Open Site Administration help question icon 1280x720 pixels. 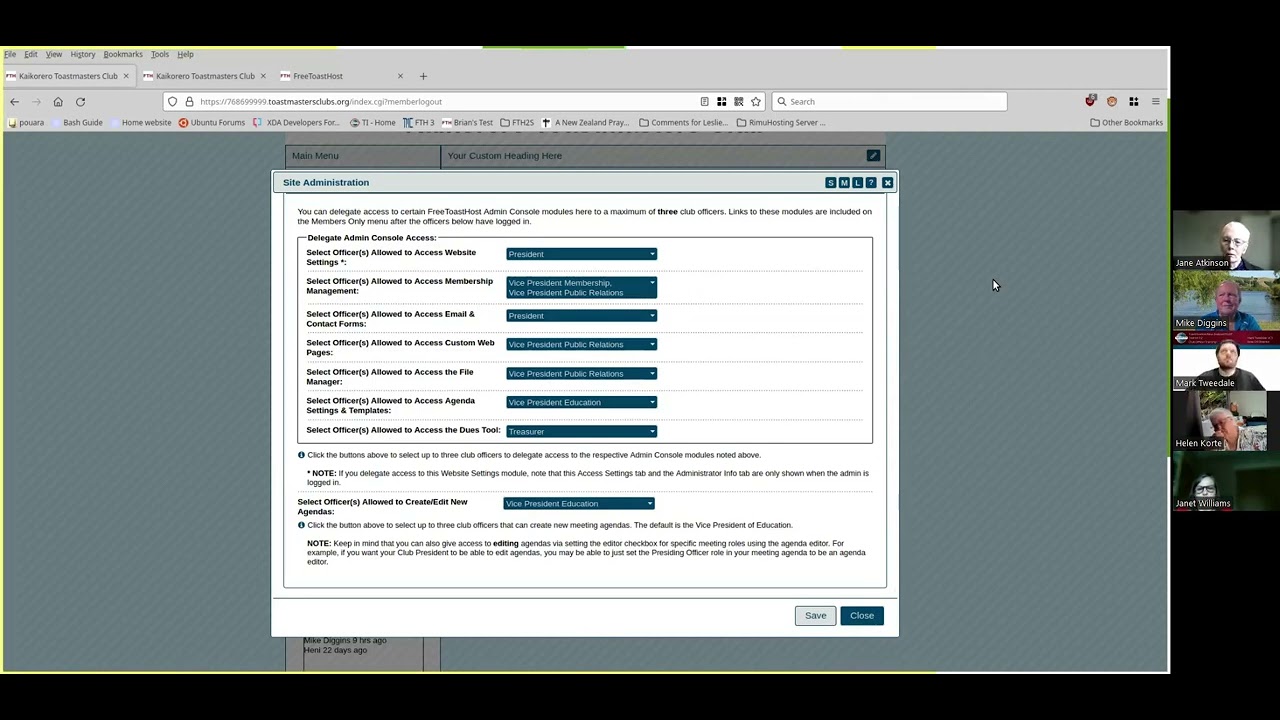pyautogui.click(x=871, y=183)
